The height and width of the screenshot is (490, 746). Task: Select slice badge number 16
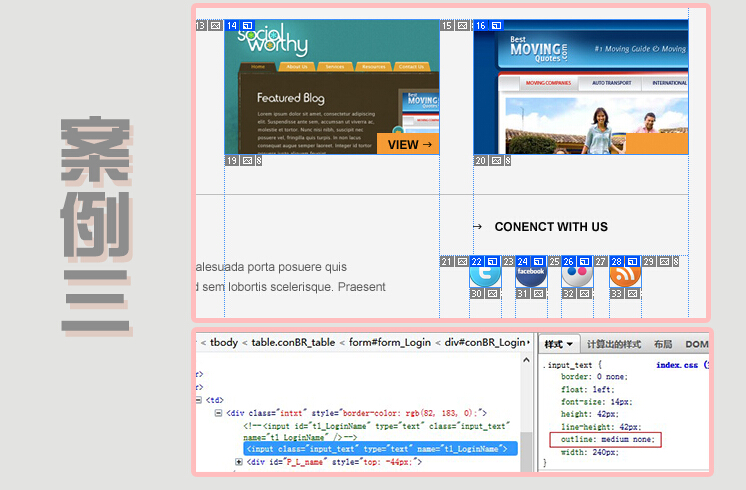481,25
